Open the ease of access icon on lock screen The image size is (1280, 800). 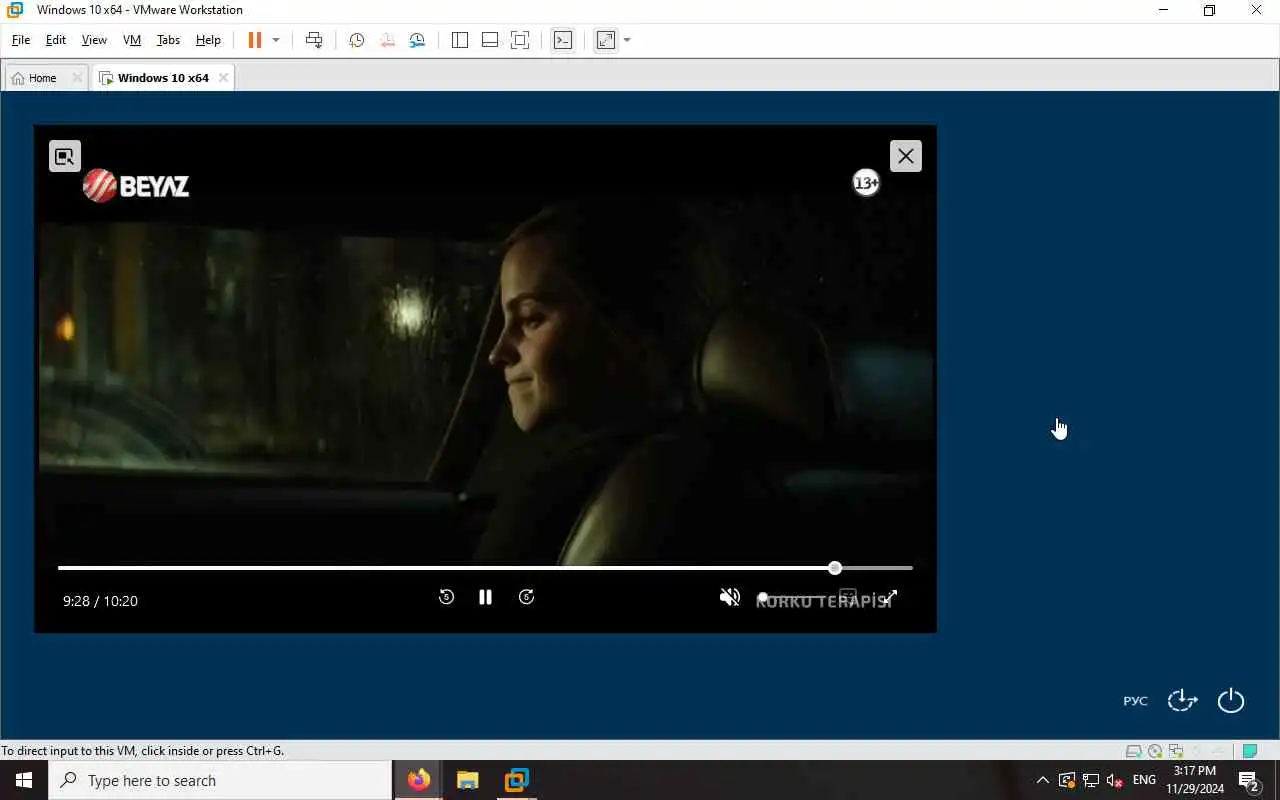tap(1182, 701)
